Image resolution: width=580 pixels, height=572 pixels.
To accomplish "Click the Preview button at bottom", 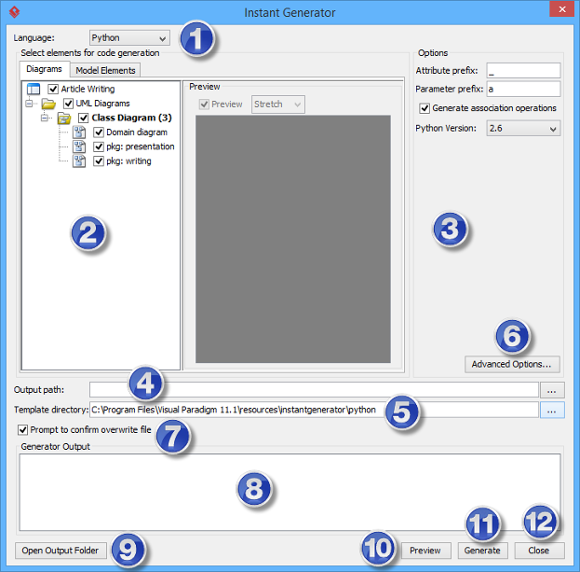I will (x=426, y=550).
